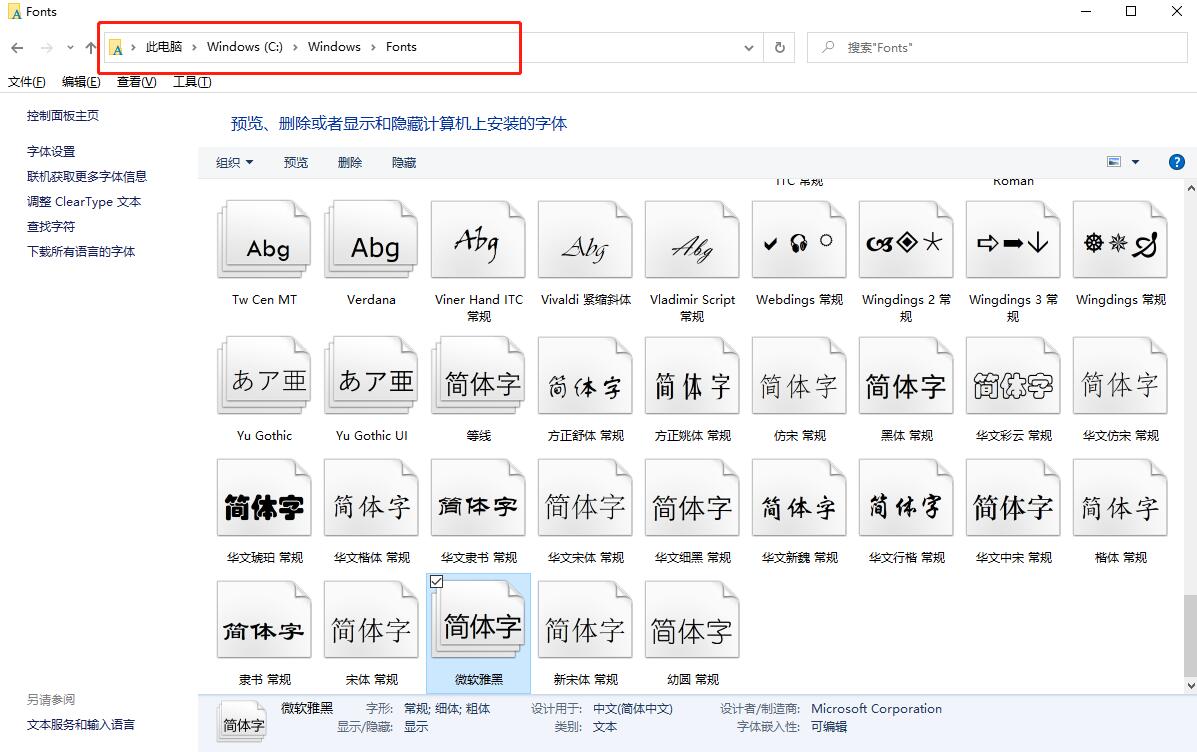
Task: Open the 查看(V) menu
Action: (x=136, y=81)
